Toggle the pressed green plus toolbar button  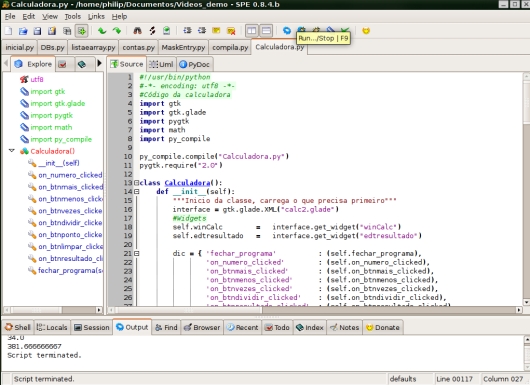coord(81,31)
